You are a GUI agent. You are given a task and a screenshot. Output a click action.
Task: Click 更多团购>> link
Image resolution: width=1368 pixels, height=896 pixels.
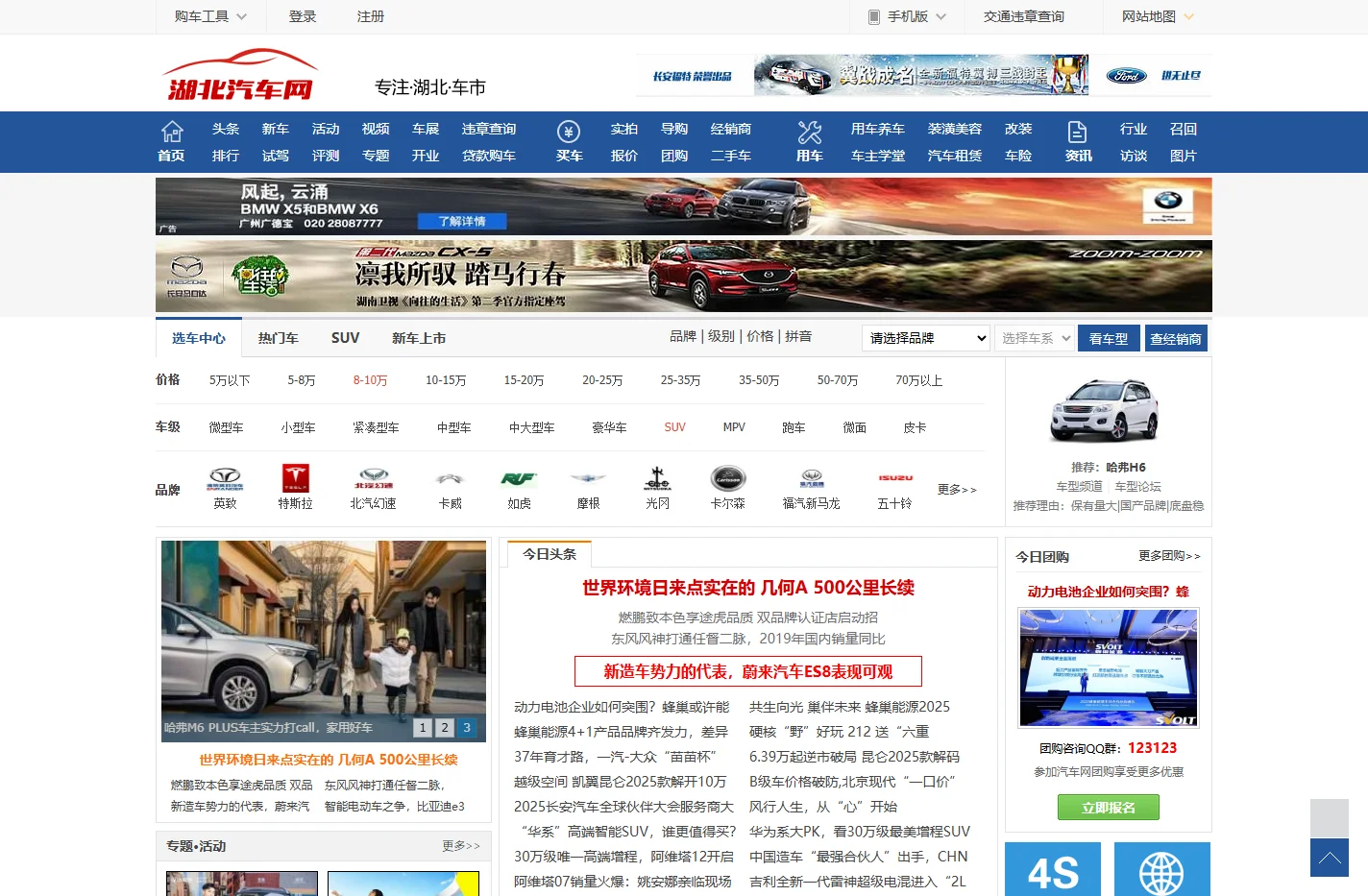pos(1169,556)
